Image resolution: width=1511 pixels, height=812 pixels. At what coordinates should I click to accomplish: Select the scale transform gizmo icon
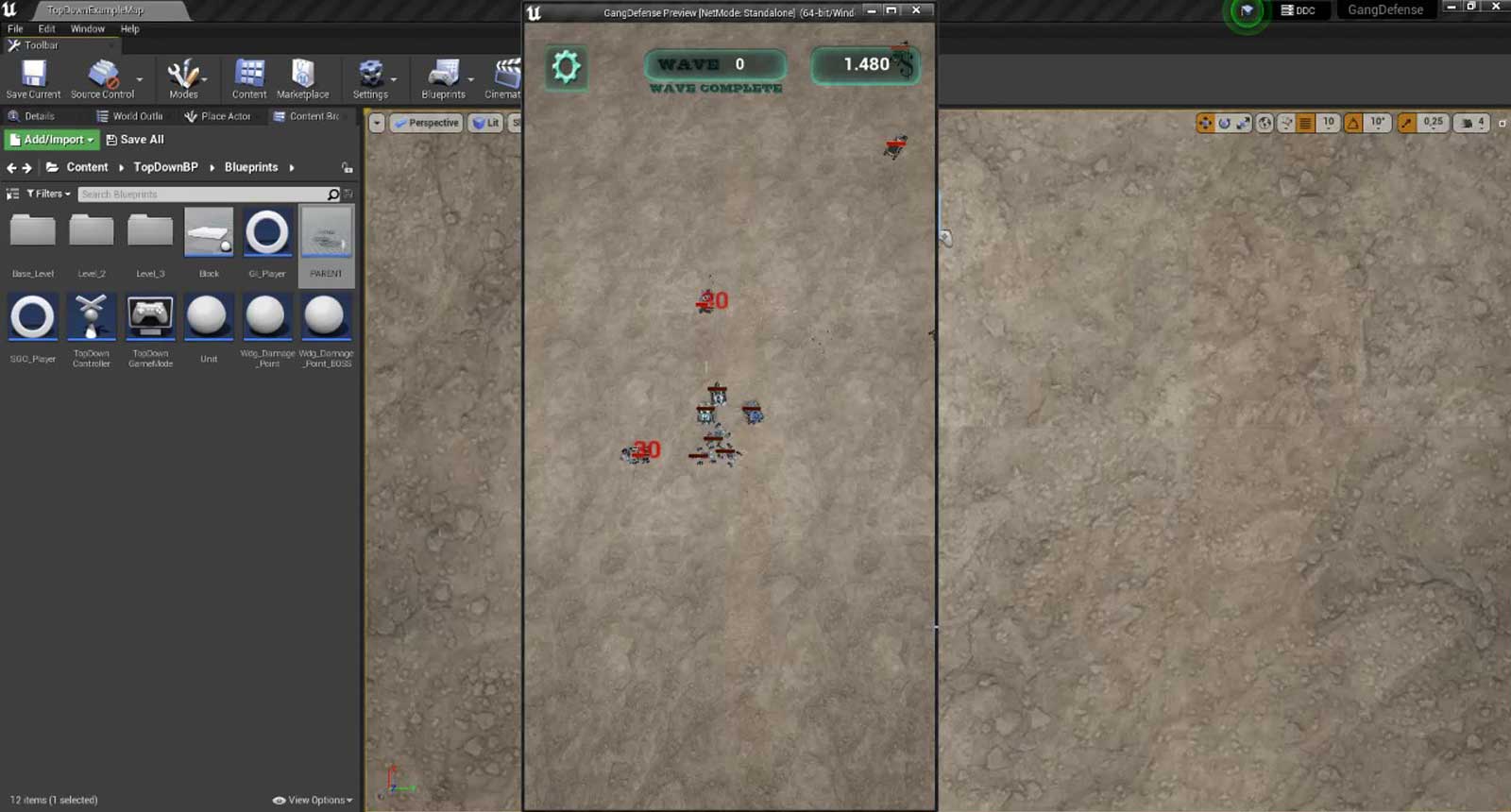point(1244,123)
